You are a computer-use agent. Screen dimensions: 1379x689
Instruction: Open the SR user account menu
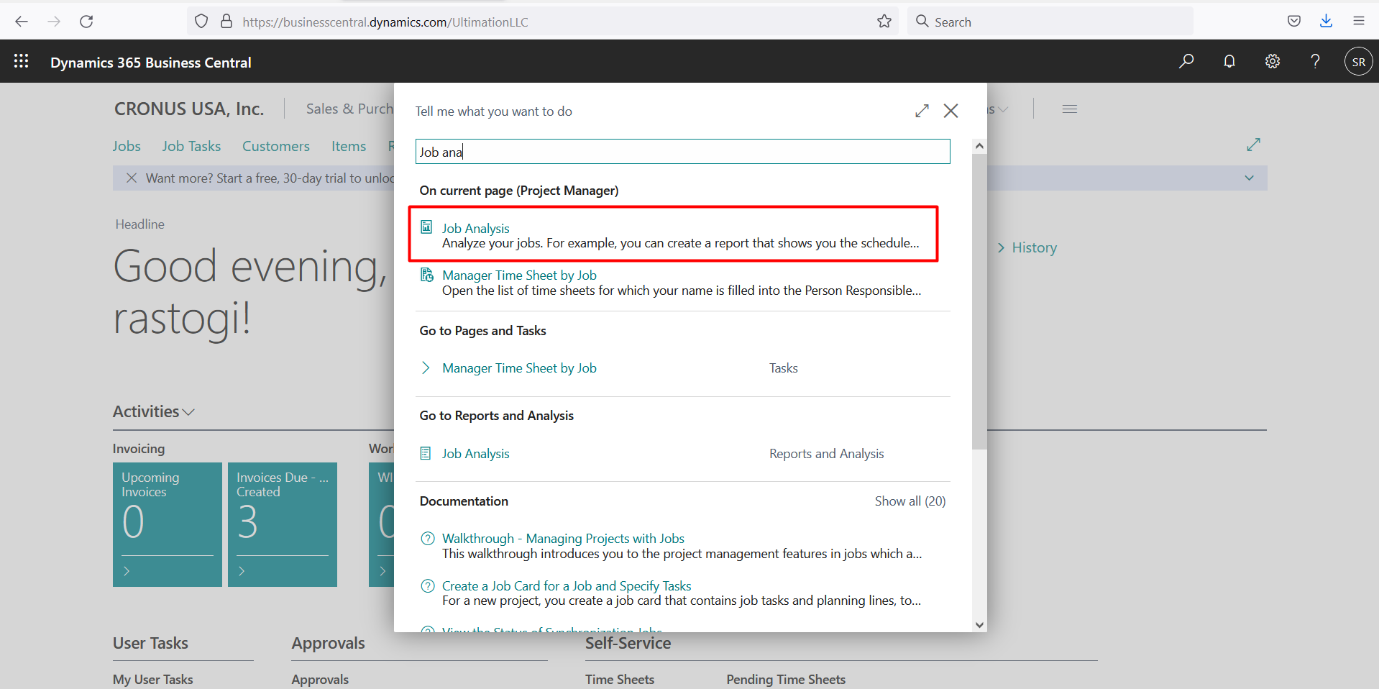(1358, 61)
